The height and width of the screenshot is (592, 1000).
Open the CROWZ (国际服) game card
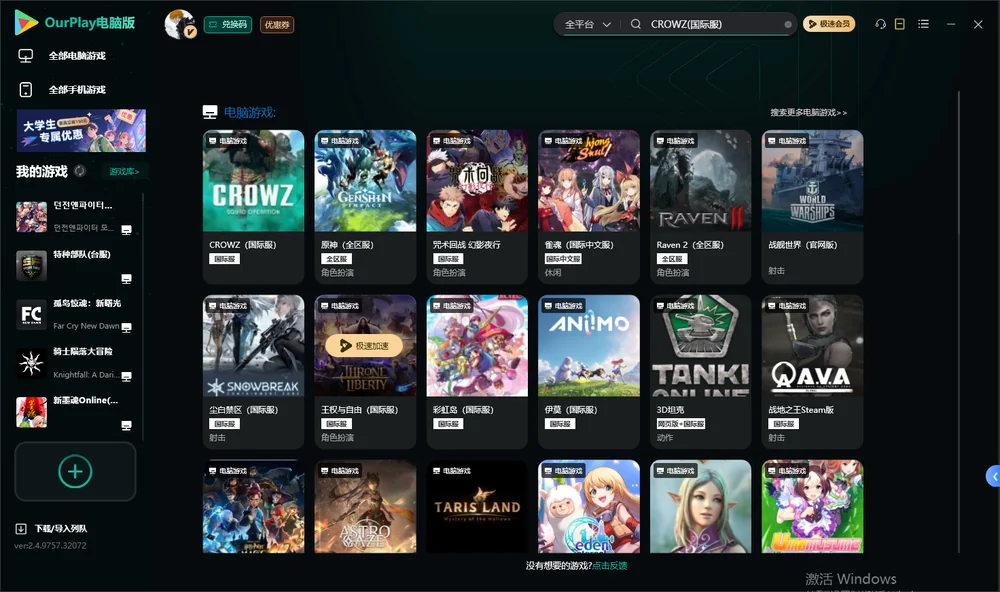(253, 207)
